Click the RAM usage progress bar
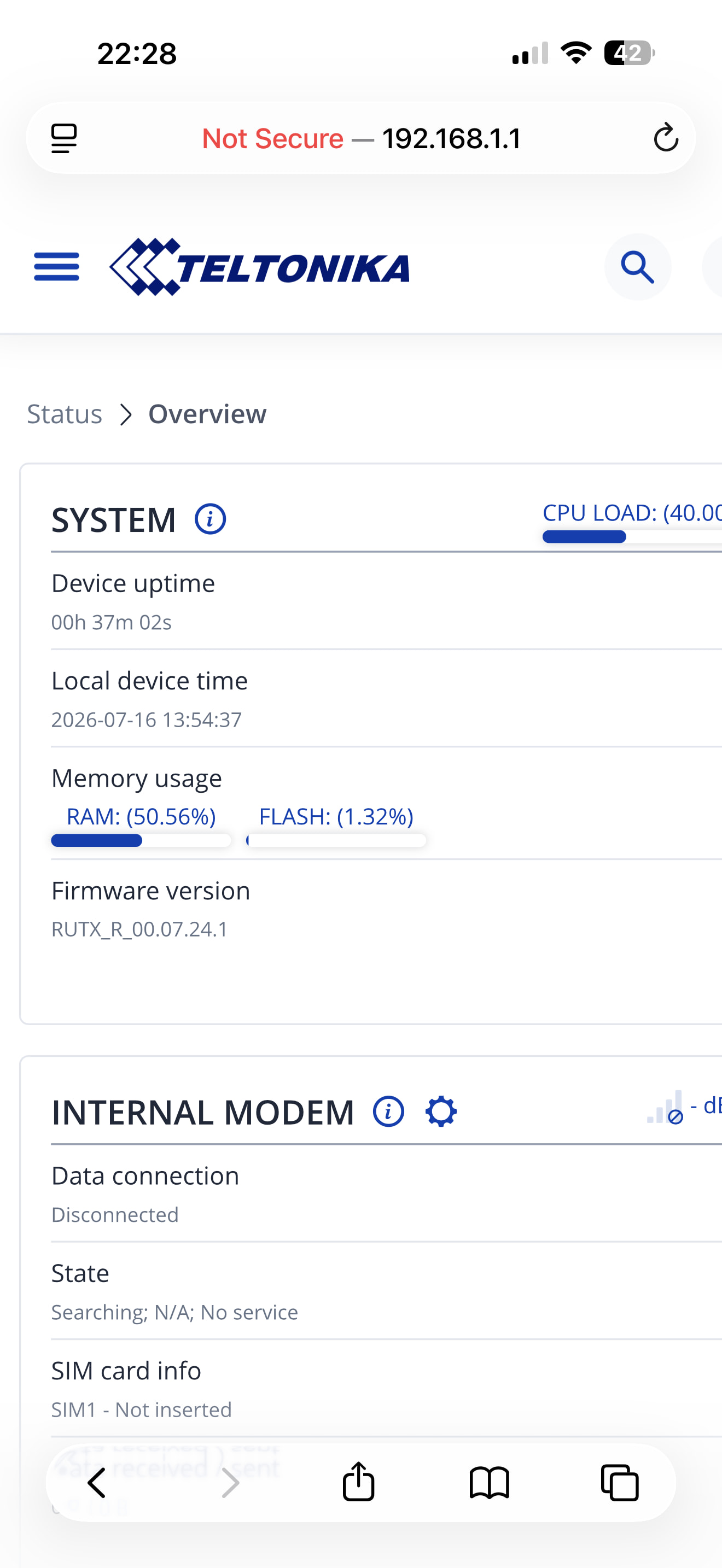This screenshot has width=722, height=1568. [141, 841]
